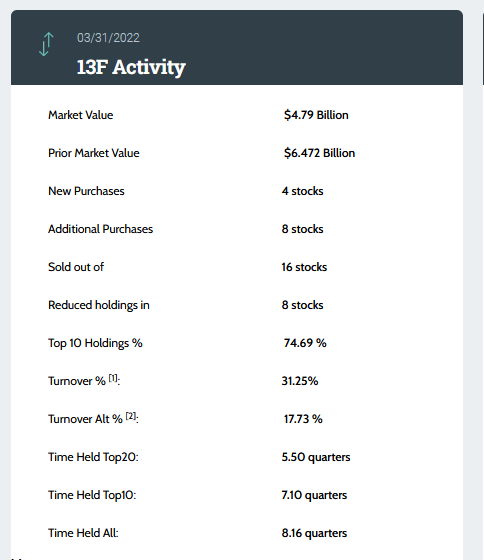Click the Reduced holdings in label
This screenshot has width=484, height=560.
99,305
